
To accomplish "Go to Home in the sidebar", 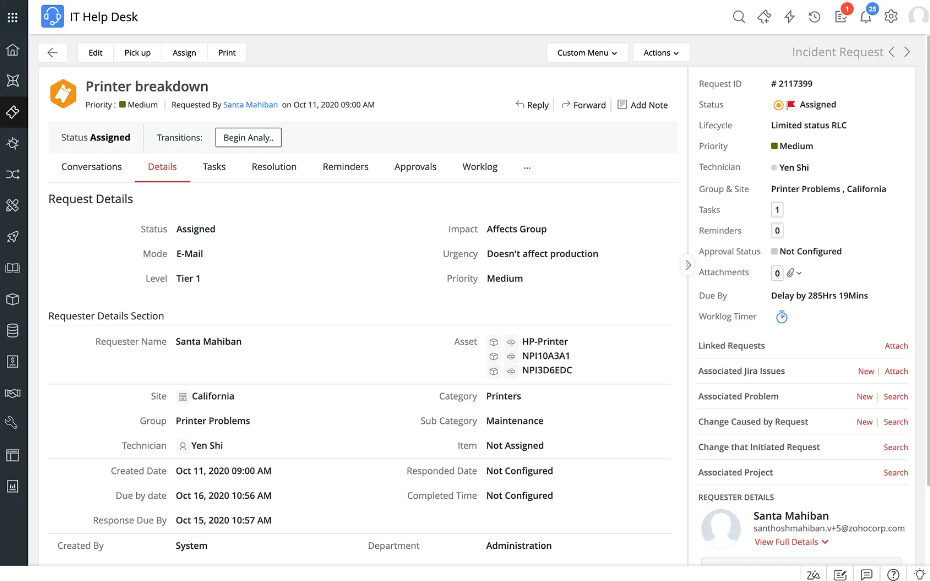I will (12, 50).
